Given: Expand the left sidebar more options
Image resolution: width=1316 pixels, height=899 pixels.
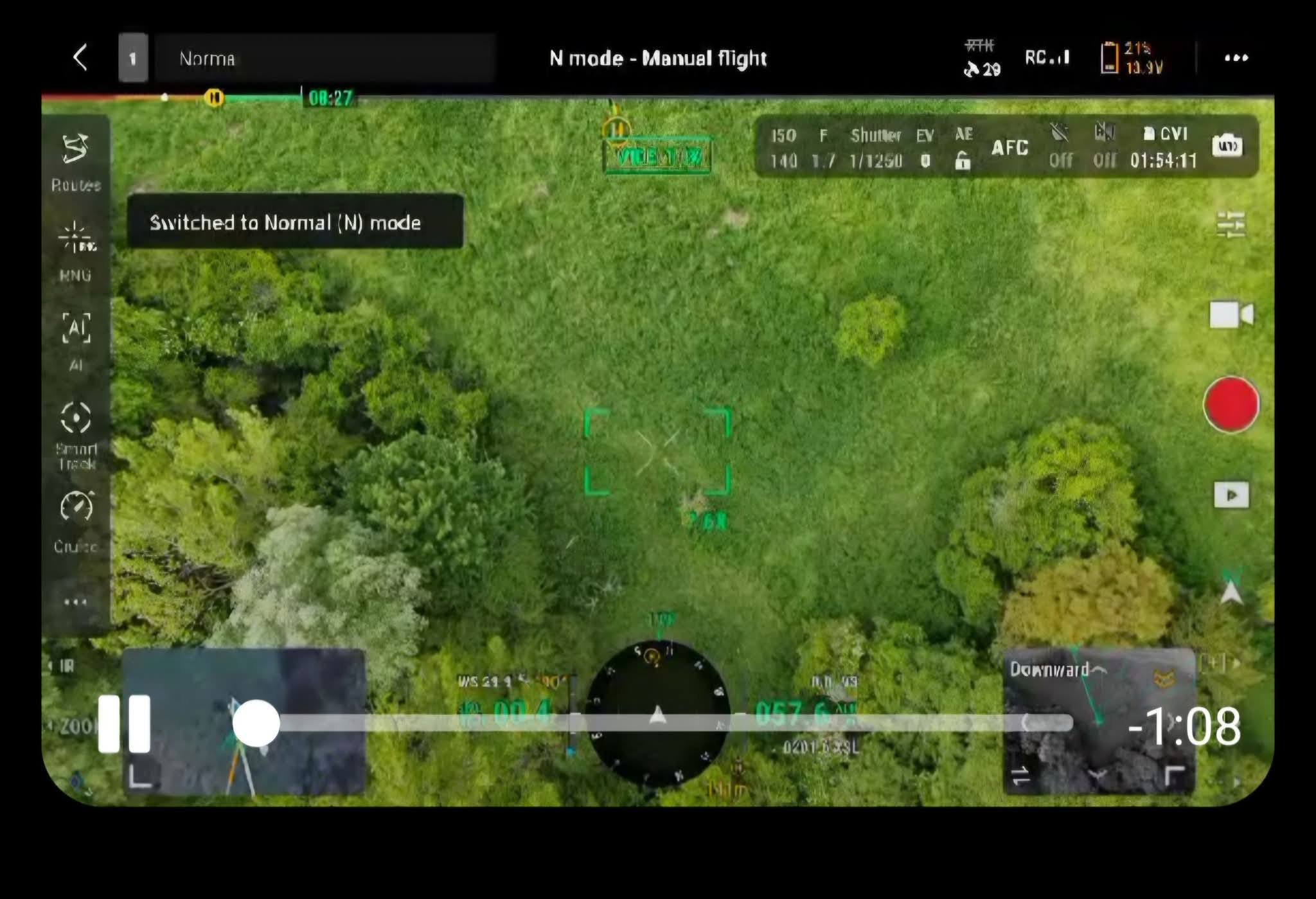Looking at the screenshot, I should pyautogui.click(x=76, y=602).
